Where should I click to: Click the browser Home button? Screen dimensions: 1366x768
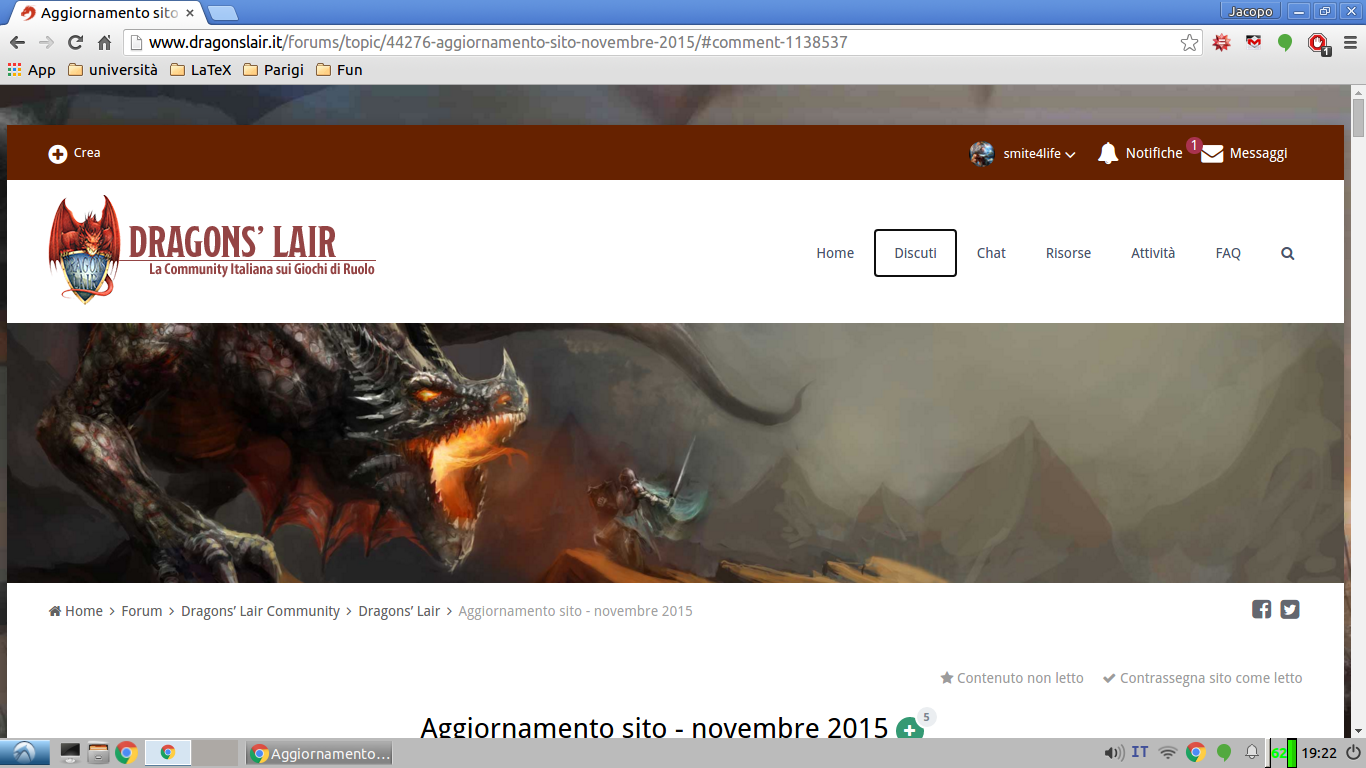point(104,42)
